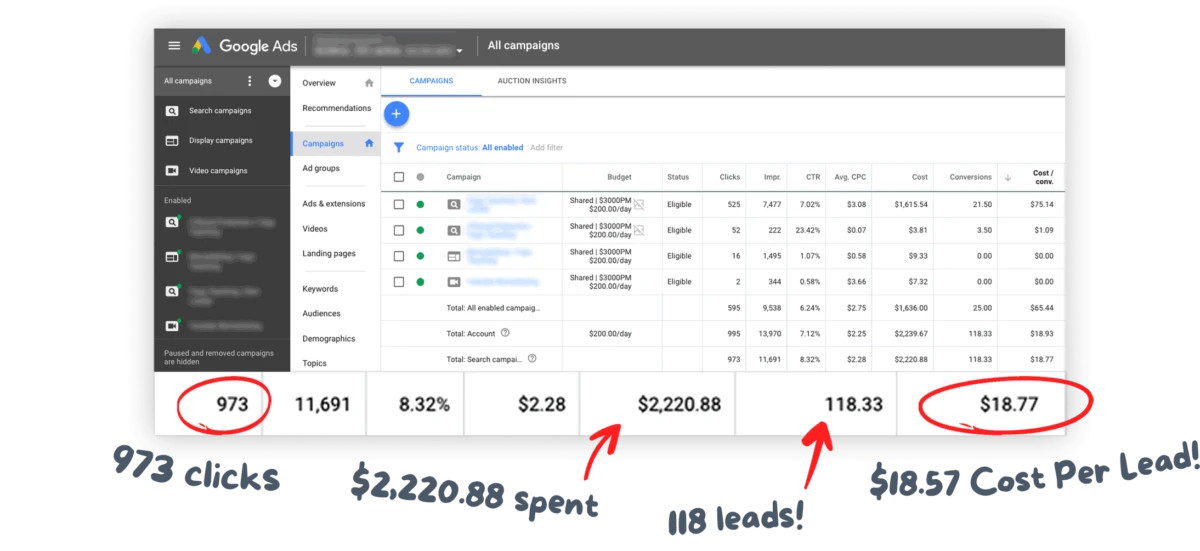Open Audiences in the page menu
1200x551 pixels.
[x=322, y=314]
